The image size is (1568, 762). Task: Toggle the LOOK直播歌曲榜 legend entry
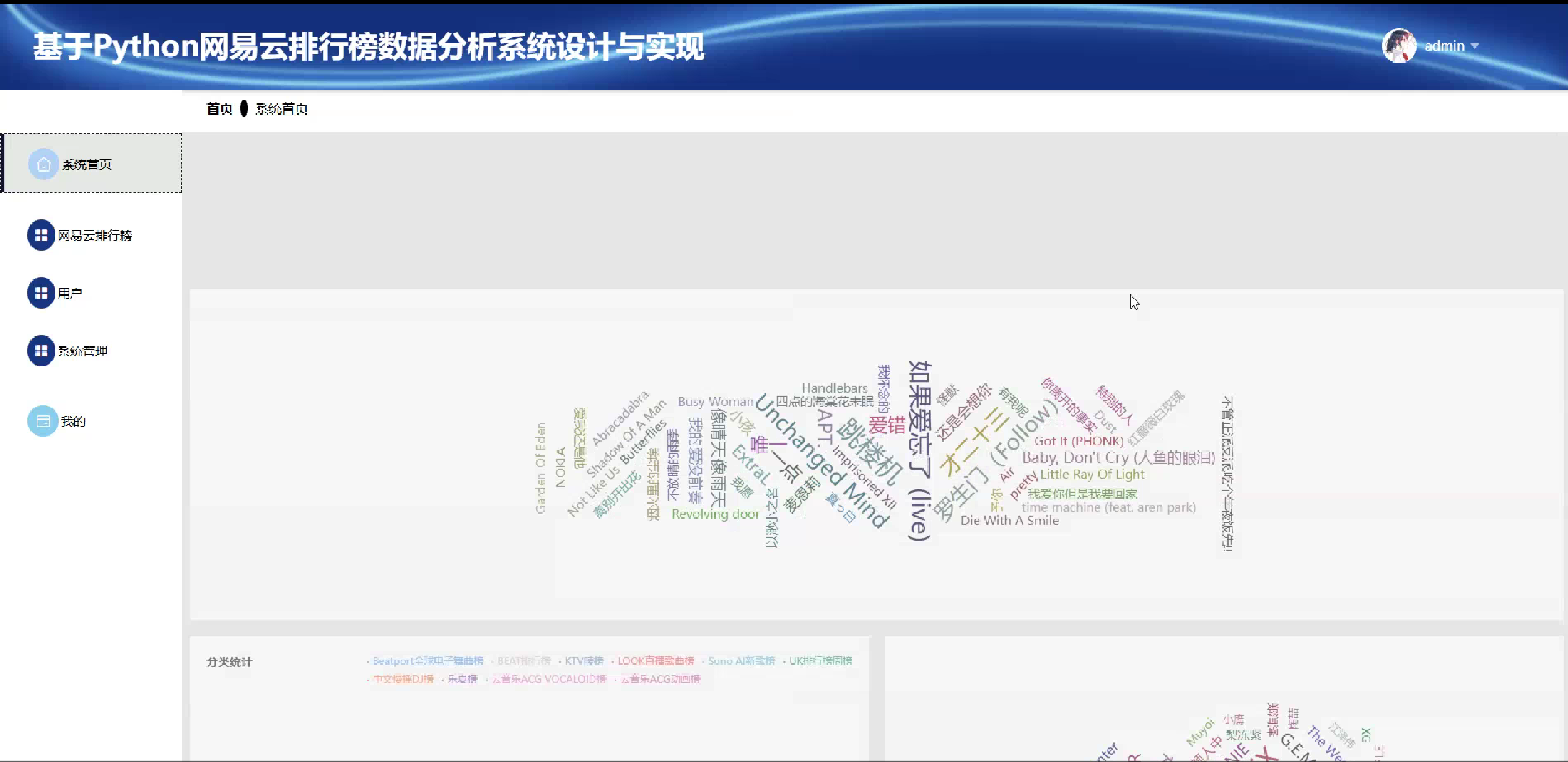click(x=655, y=661)
